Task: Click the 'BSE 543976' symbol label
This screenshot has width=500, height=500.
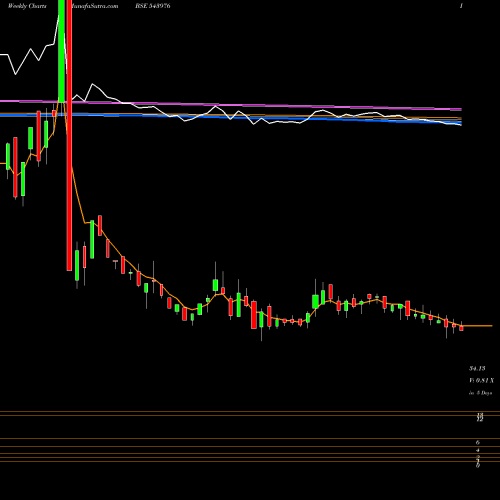Action: coord(153,6)
